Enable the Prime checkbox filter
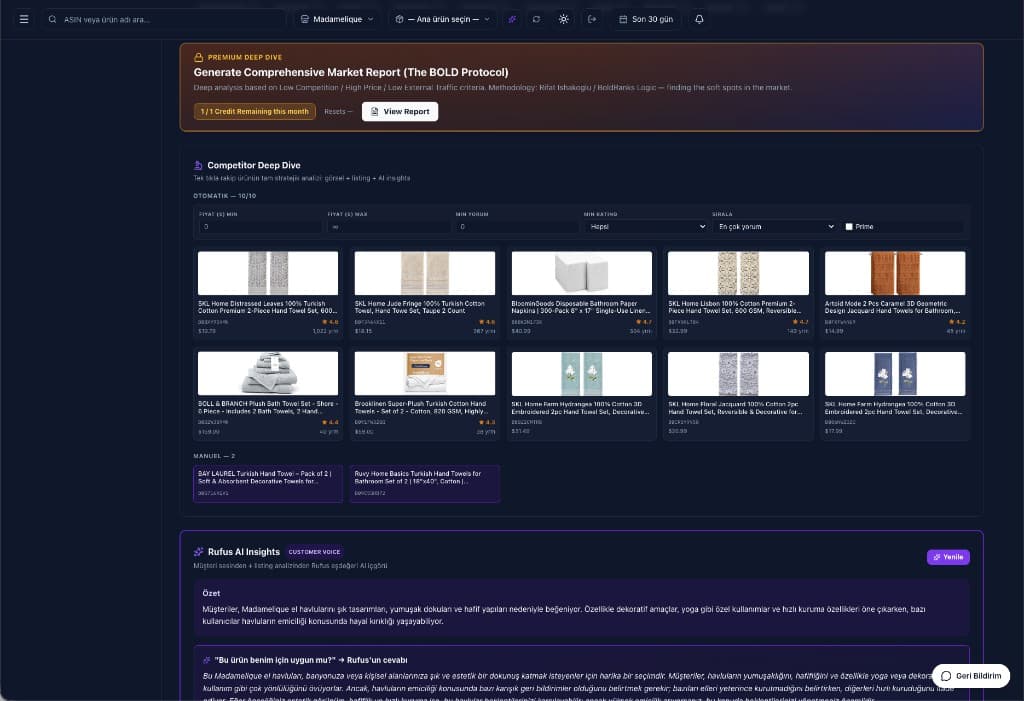Screen dimensions: 1024x701 [849, 227]
